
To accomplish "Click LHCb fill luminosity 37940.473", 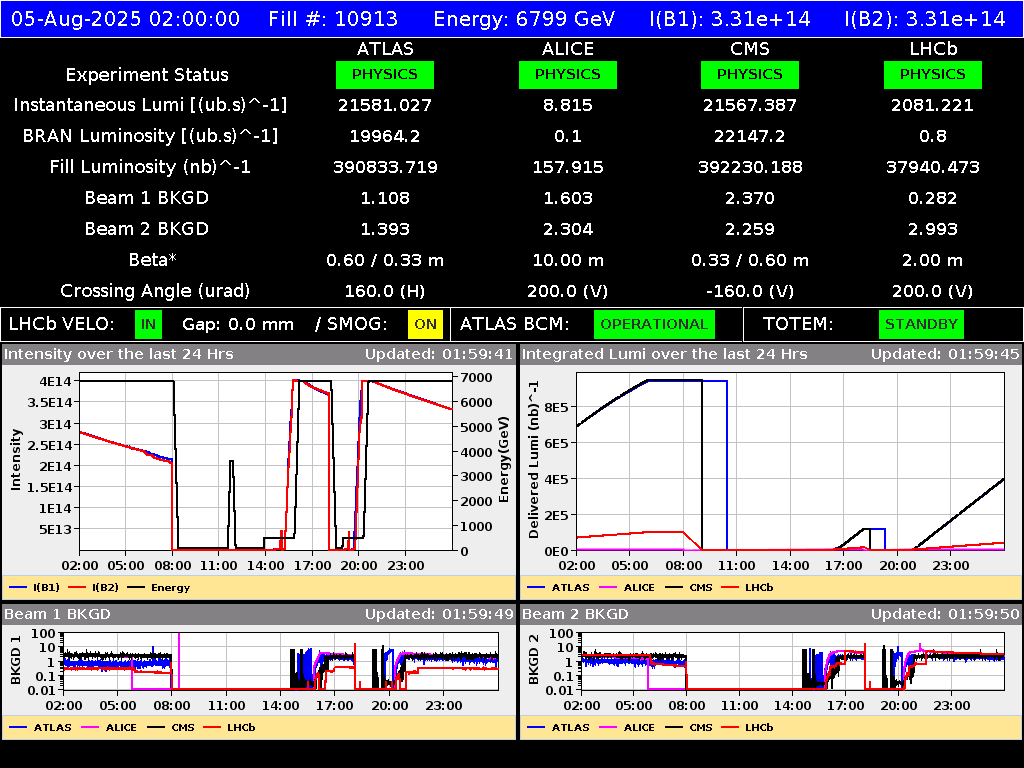I will 933,167.
